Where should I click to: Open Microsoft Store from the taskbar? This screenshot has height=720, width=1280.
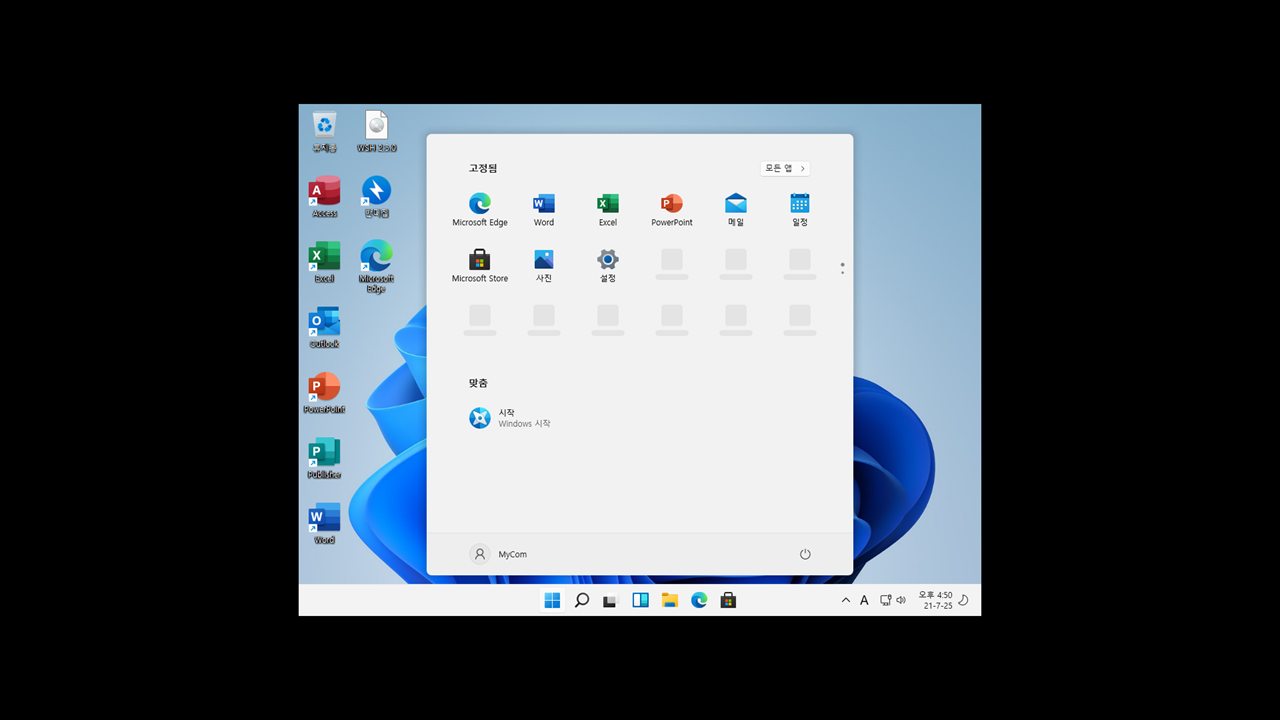tap(729, 600)
